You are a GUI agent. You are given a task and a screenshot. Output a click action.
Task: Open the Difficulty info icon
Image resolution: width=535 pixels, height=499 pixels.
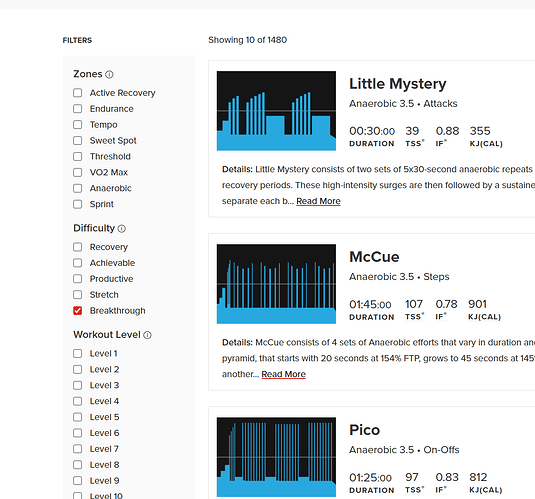pyautogui.click(x=122, y=229)
